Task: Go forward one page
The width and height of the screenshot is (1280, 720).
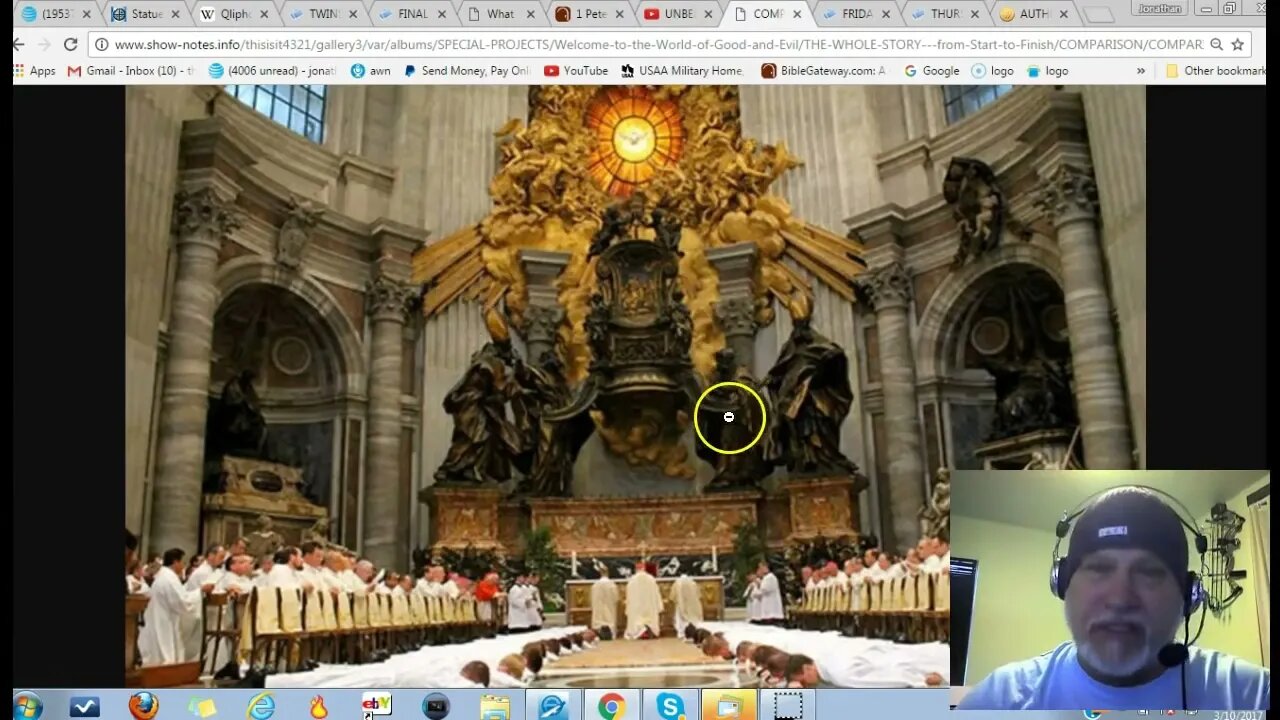Action: (x=44, y=44)
